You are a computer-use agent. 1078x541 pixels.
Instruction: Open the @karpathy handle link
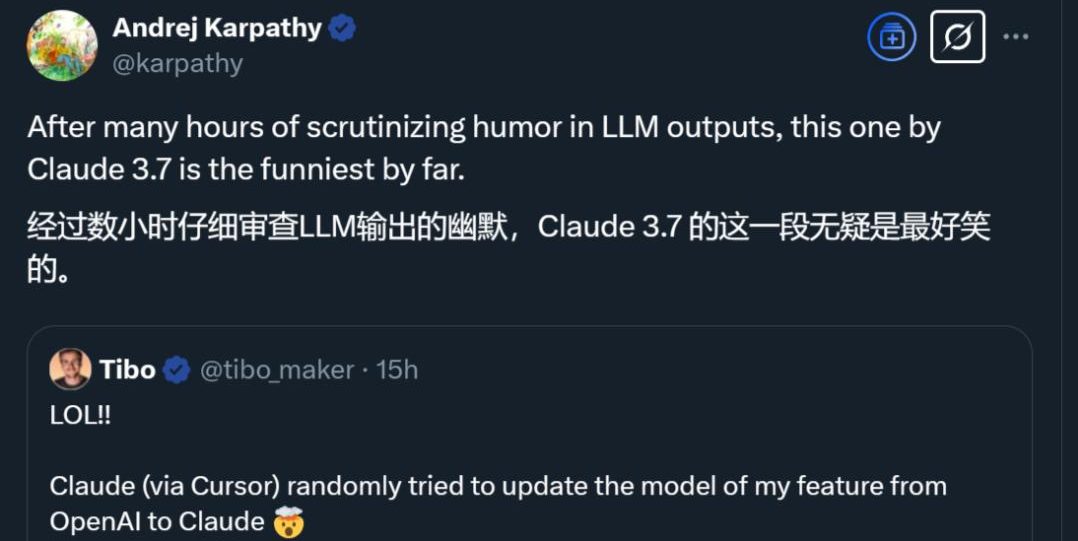click(177, 63)
